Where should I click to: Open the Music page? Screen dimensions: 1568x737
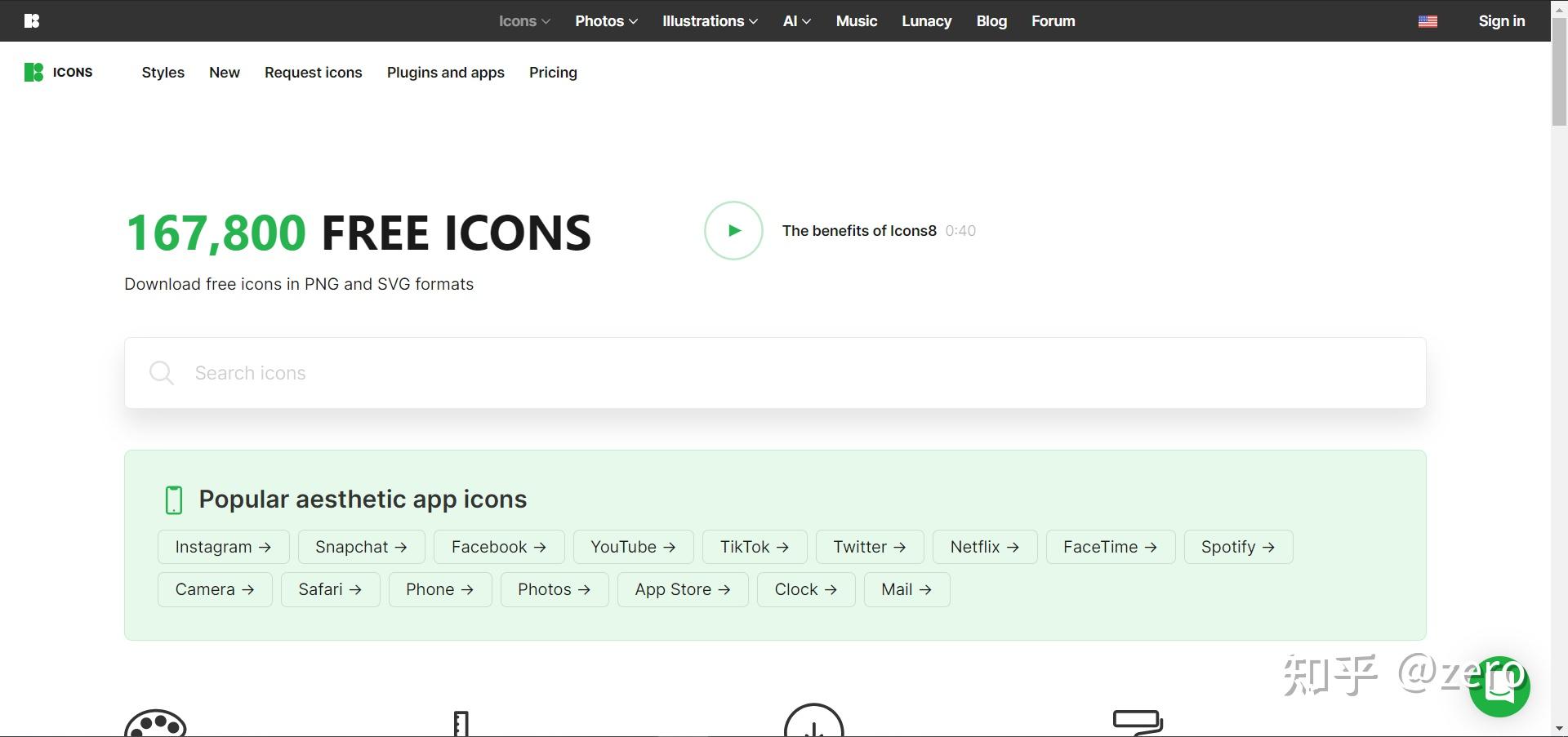coord(856,21)
